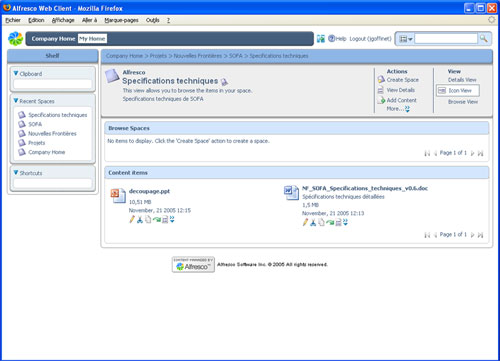The width and height of the screenshot is (500, 361).
Task: Collapse the Shortcuts shelf section
Action: tap(16, 172)
